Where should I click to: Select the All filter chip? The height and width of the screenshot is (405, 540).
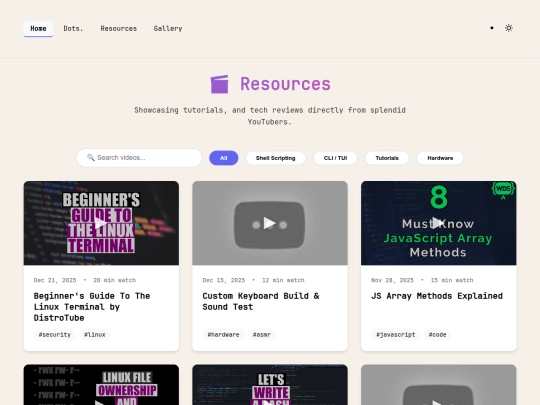pyautogui.click(x=224, y=158)
